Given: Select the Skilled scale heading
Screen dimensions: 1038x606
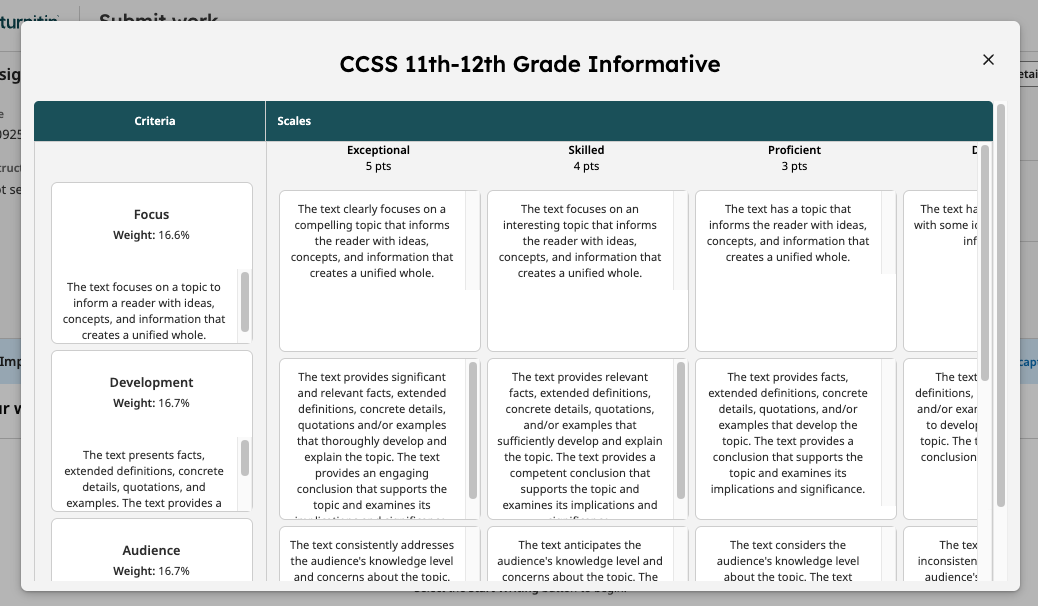Looking at the screenshot, I should tap(587, 150).
